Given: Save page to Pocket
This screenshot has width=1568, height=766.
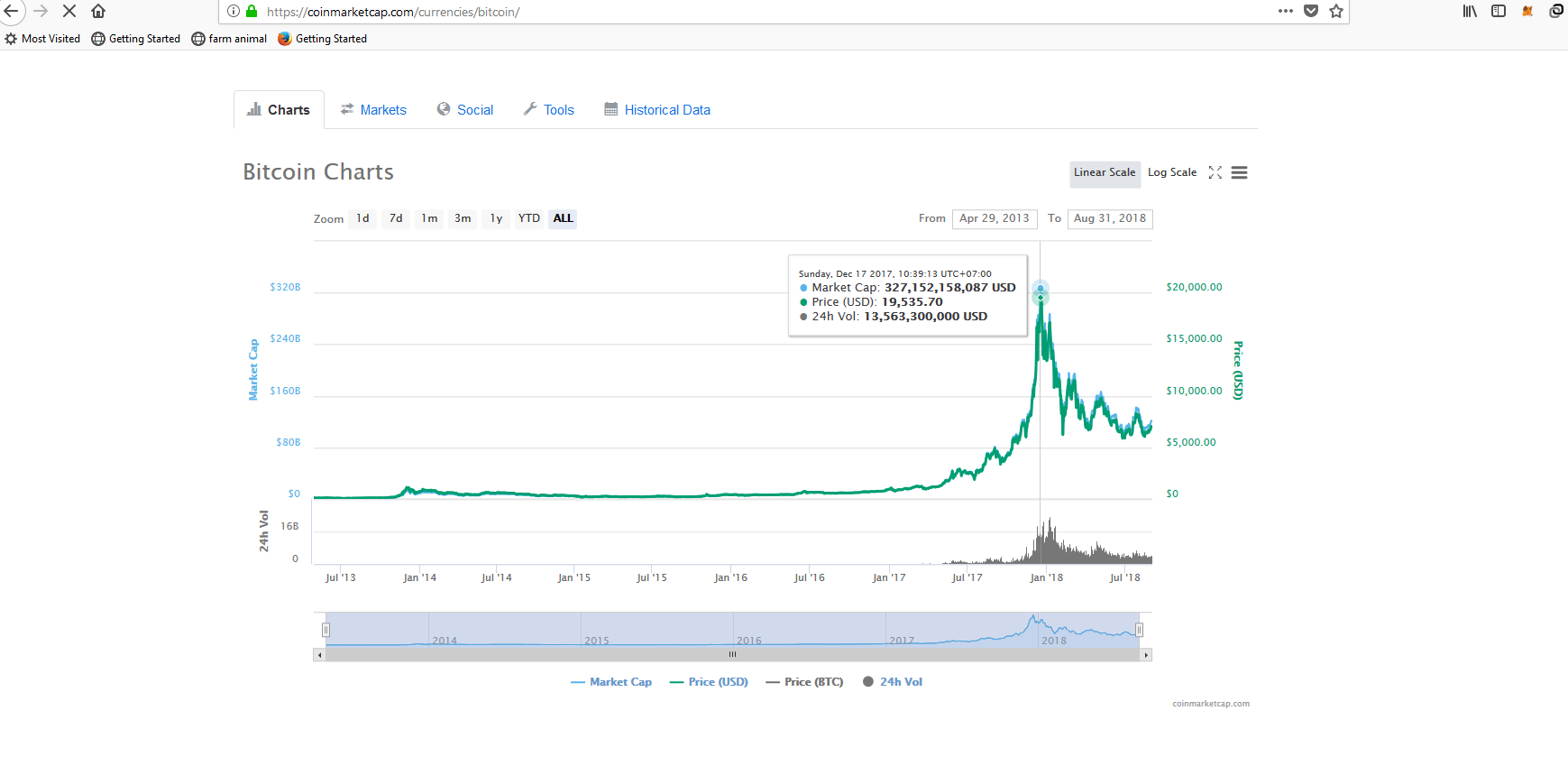Looking at the screenshot, I should pyautogui.click(x=1311, y=12).
